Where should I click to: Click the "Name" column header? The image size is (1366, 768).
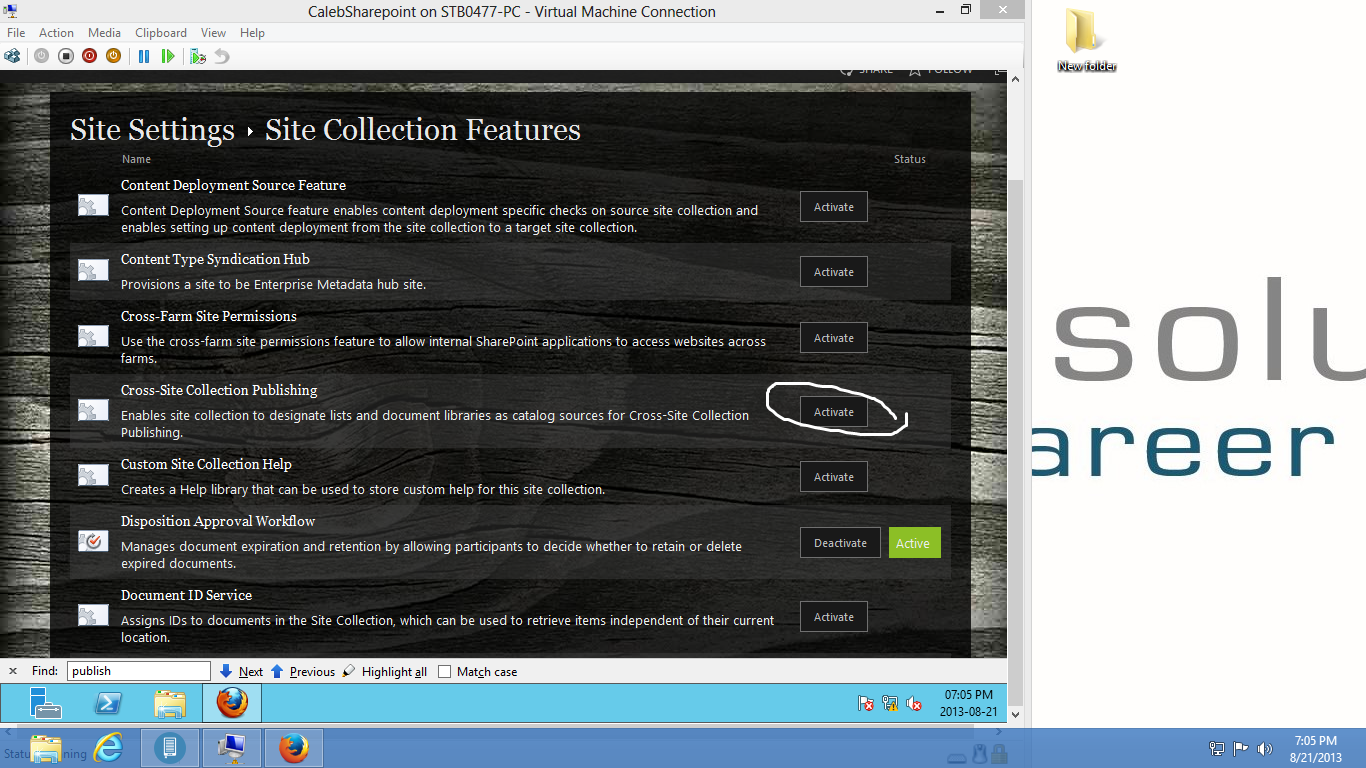tap(137, 159)
